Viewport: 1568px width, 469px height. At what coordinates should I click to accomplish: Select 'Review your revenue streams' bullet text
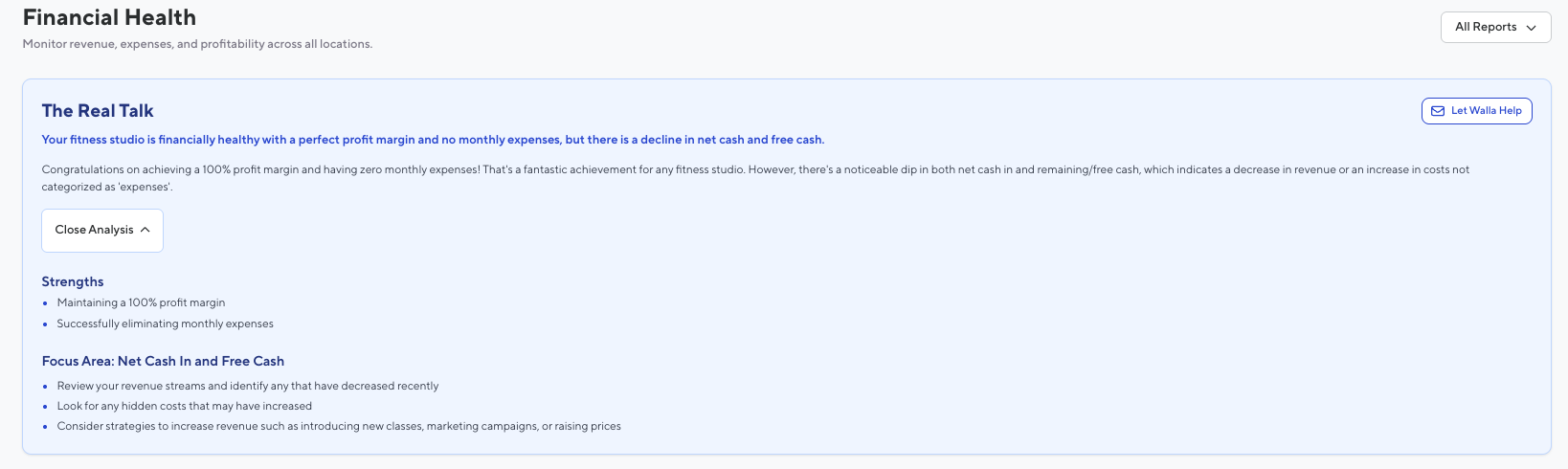click(x=247, y=386)
